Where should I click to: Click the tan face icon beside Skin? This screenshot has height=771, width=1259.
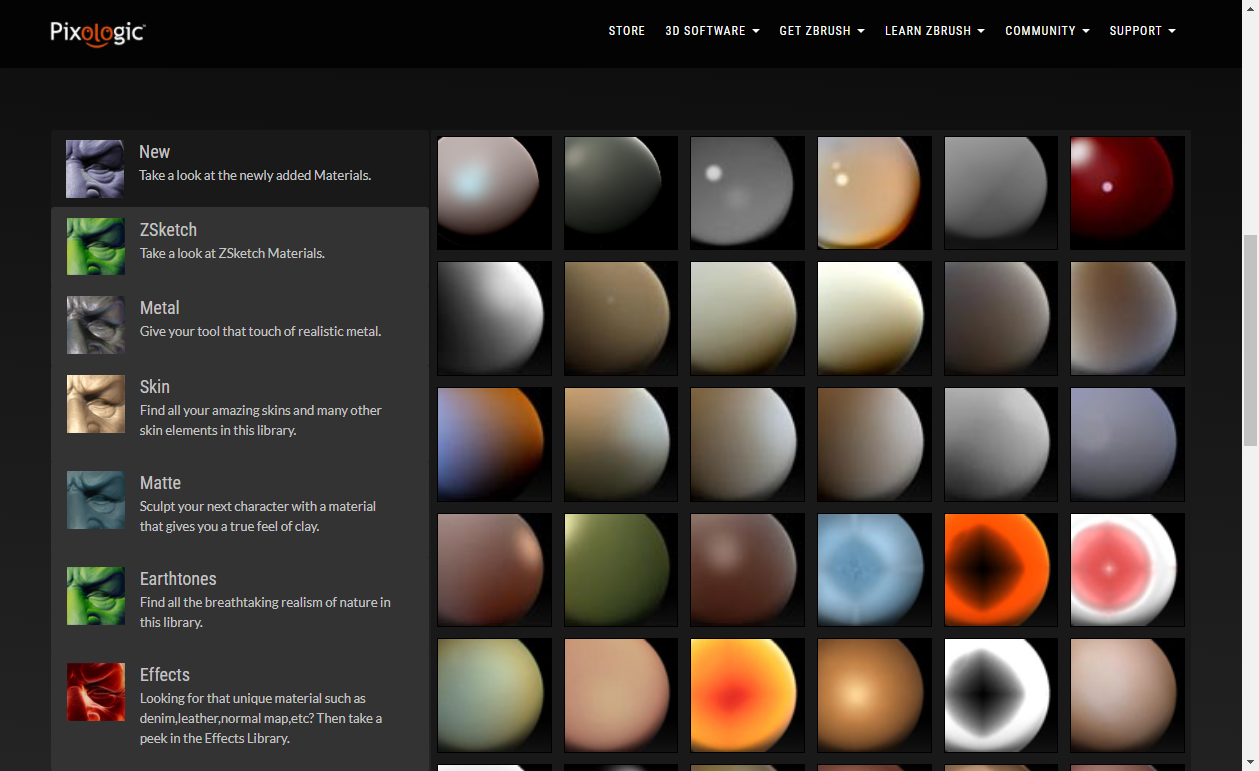pyautogui.click(x=95, y=404)
